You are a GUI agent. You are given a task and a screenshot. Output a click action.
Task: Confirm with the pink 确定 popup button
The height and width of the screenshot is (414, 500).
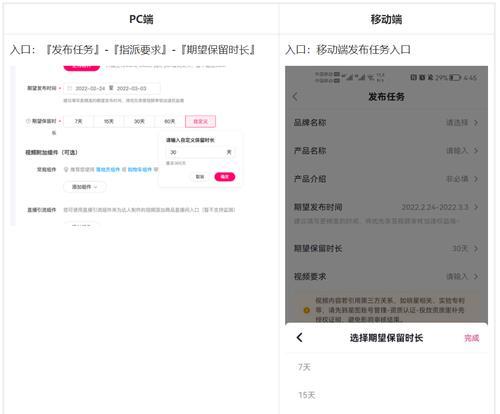225,177
